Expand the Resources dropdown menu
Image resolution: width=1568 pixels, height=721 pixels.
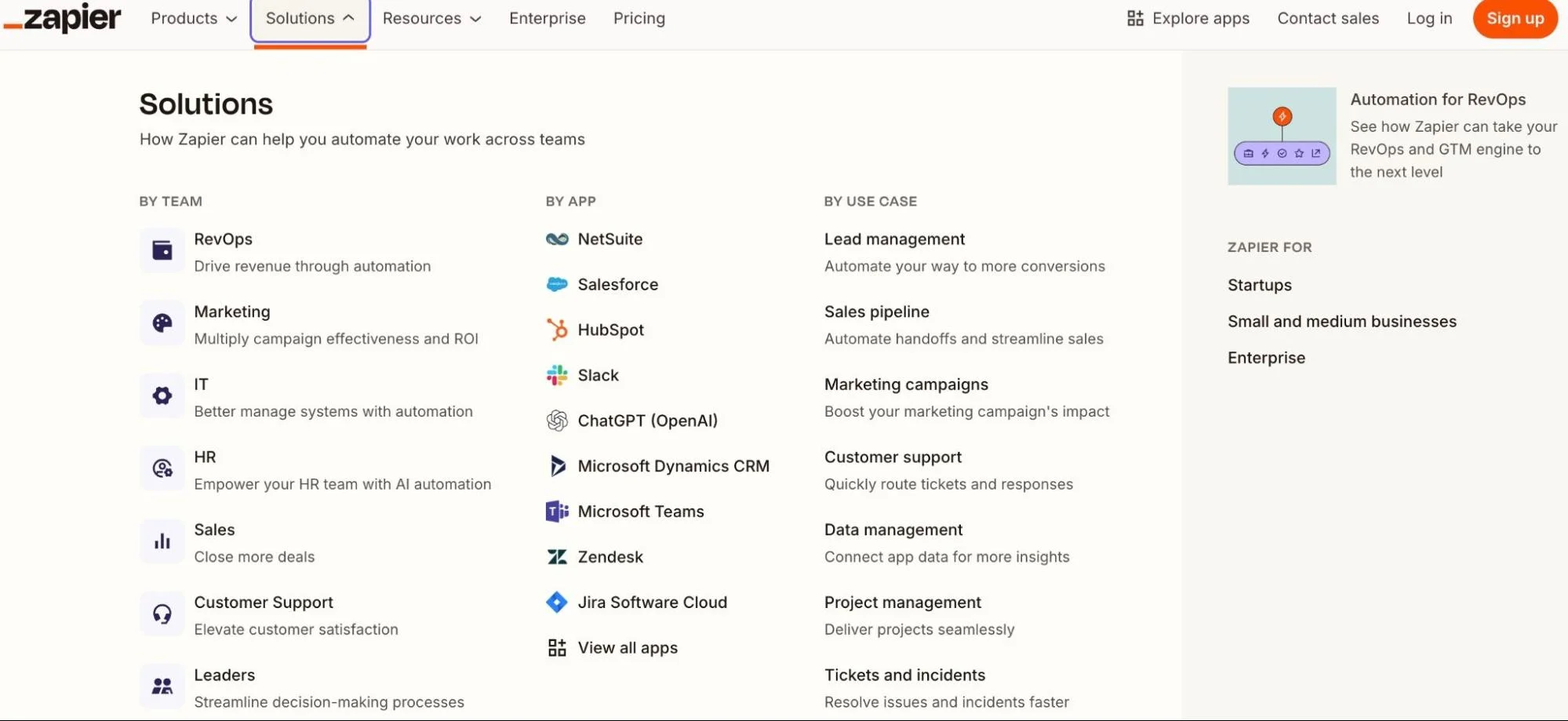(431, 18)
